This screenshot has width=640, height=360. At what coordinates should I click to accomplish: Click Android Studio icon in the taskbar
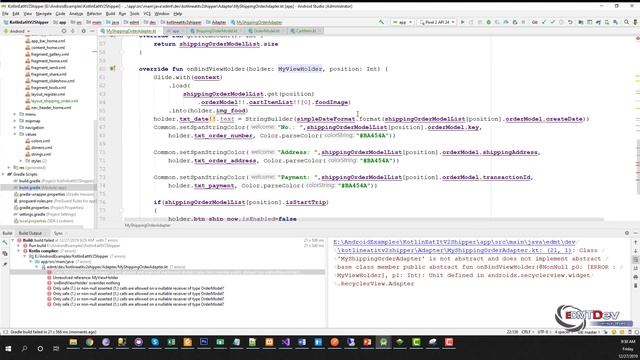coord(383,342)
